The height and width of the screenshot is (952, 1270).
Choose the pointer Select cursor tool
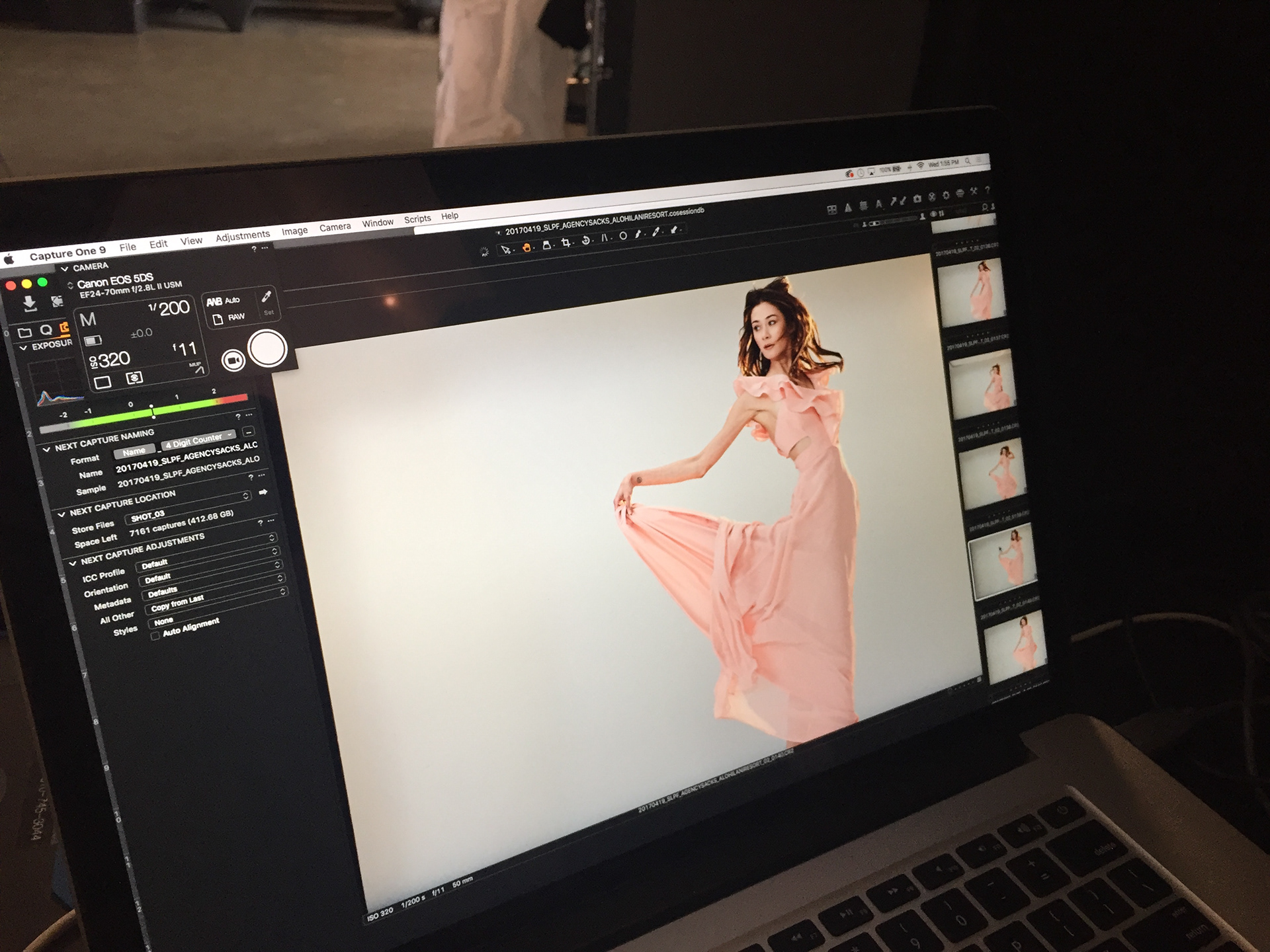[506, 250]
